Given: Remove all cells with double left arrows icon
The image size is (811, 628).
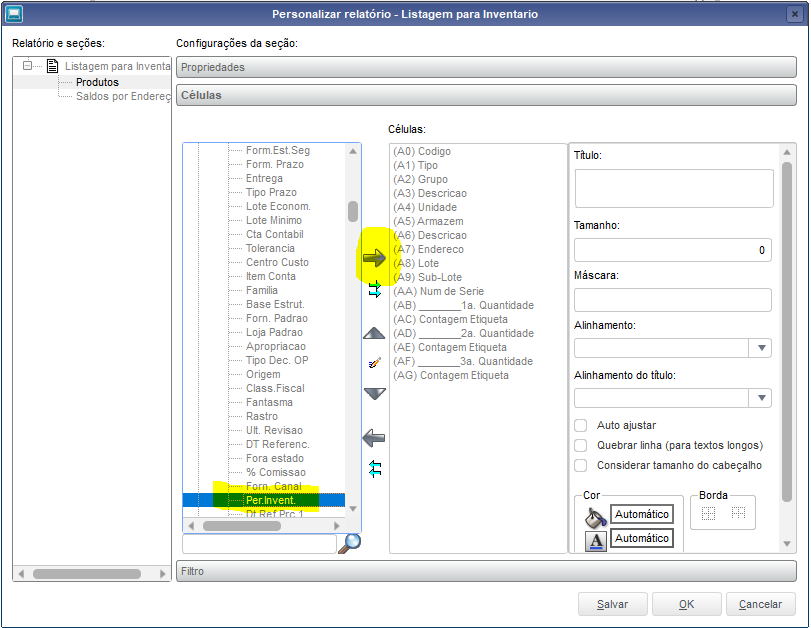Looking at the screenshot, I should (x=375, y=469).
